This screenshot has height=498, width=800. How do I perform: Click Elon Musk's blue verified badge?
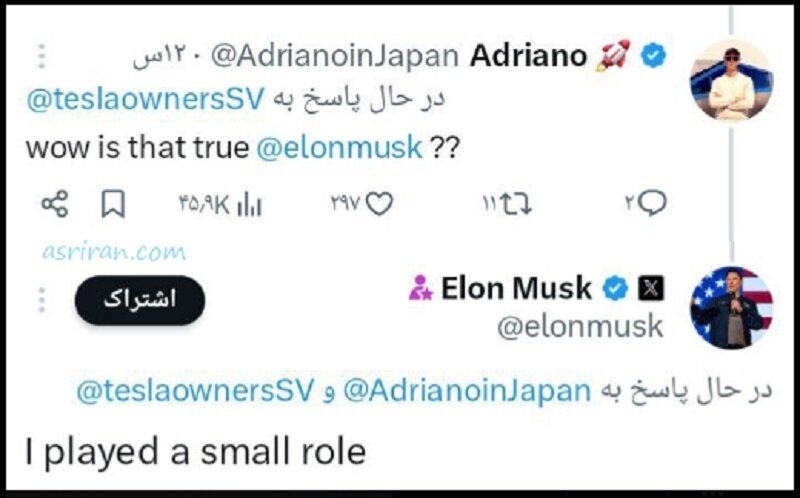(x=617, y=289)
